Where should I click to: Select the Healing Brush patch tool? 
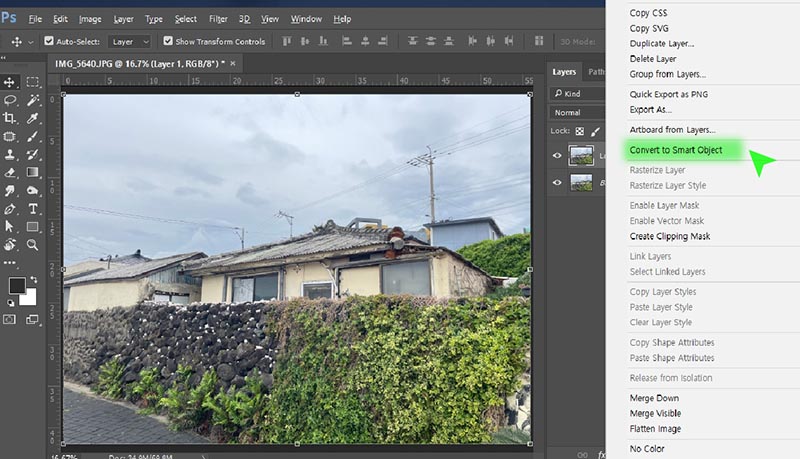(9, 136)
